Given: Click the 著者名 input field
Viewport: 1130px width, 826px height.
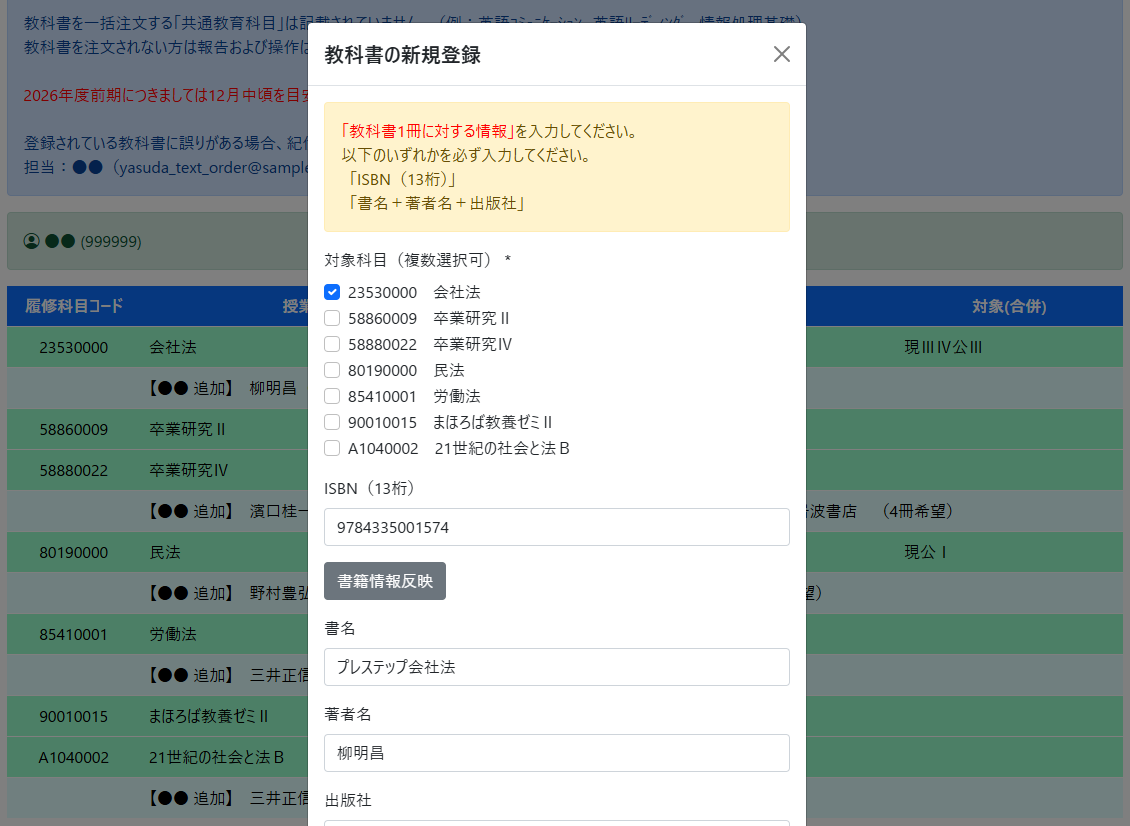Looking at the screenshot, I should point(557,753).
